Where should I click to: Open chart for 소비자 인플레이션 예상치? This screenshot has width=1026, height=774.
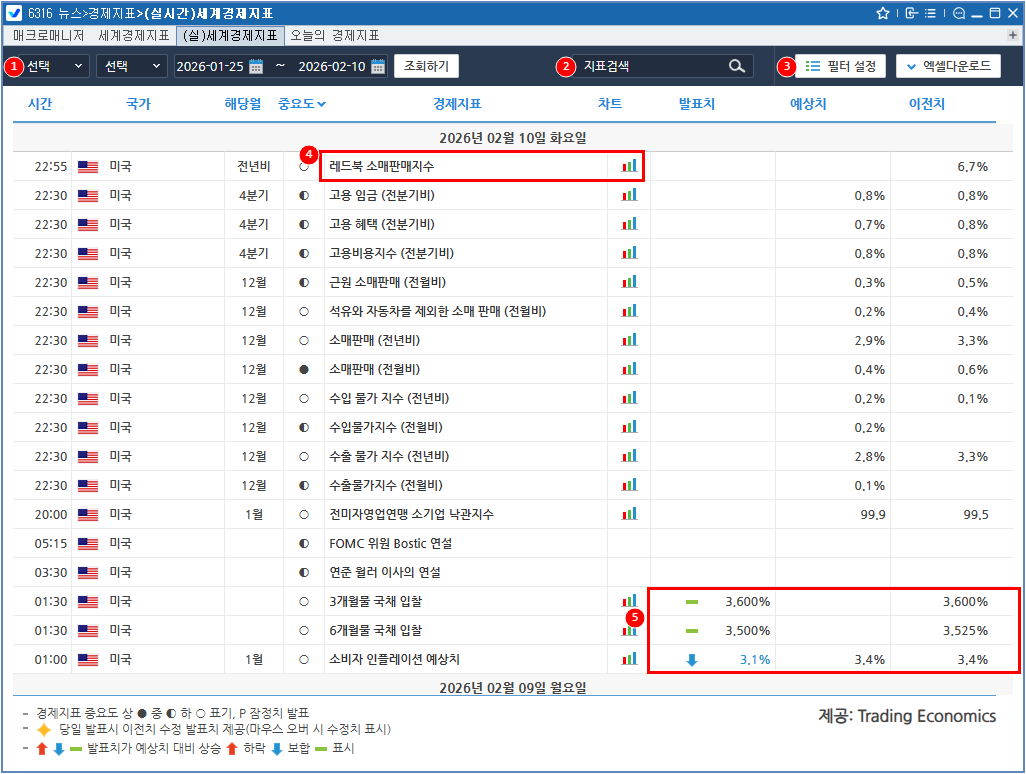pos(629,659)
